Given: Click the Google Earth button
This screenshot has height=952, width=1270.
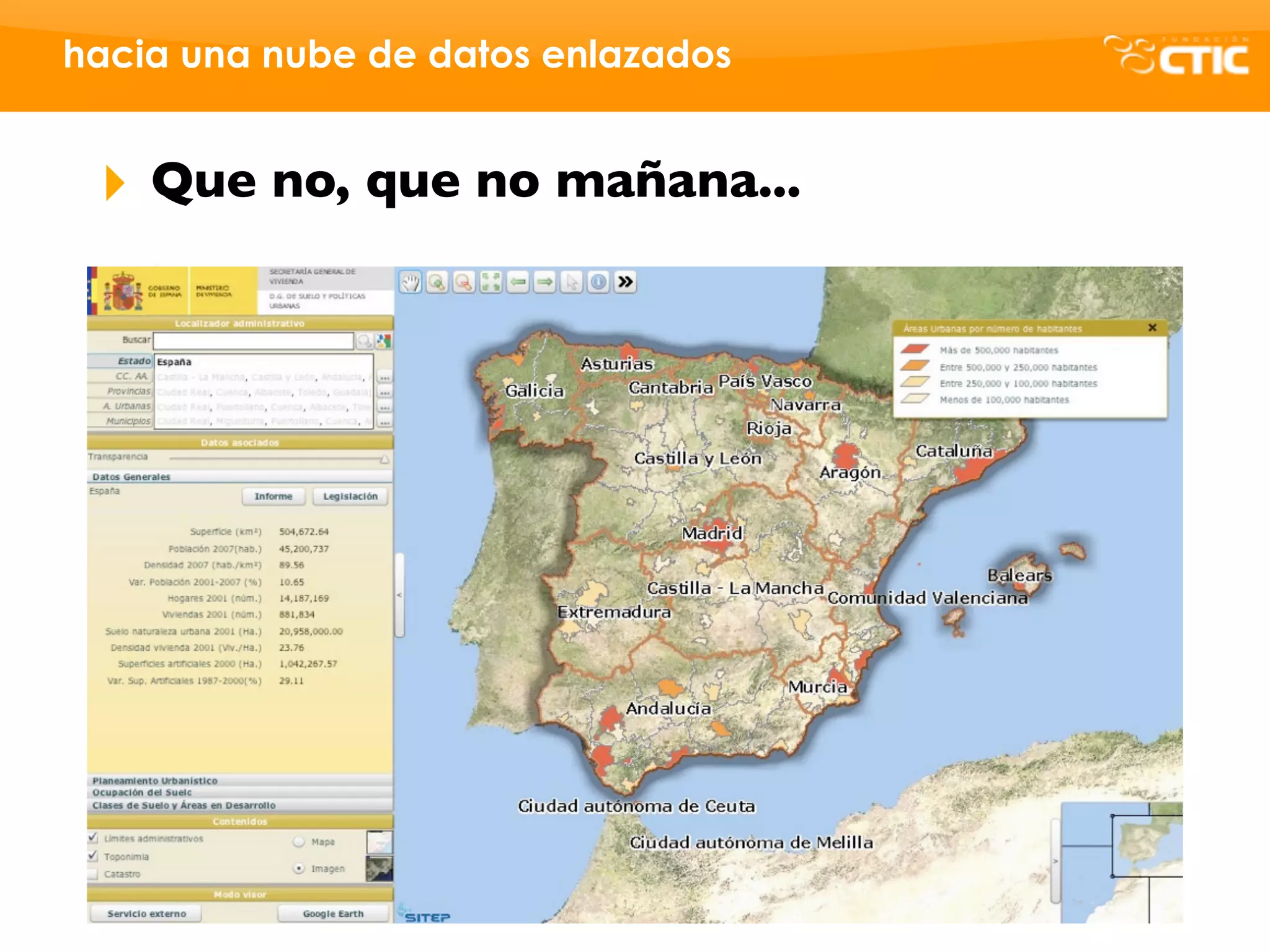Looking at the screenshot, I should [333, 914].
